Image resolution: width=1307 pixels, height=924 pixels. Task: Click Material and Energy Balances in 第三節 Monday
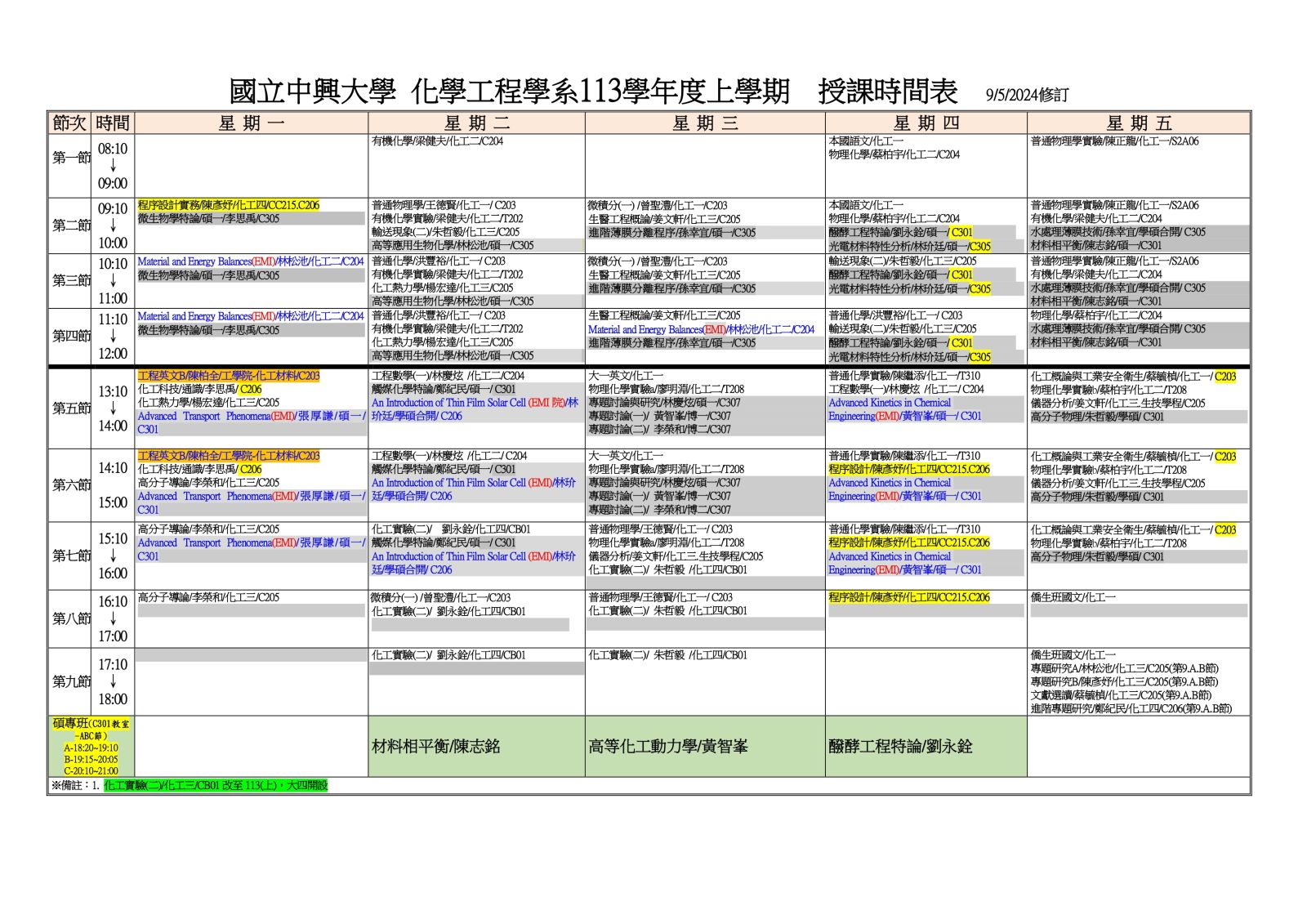(x=250, y=261)
